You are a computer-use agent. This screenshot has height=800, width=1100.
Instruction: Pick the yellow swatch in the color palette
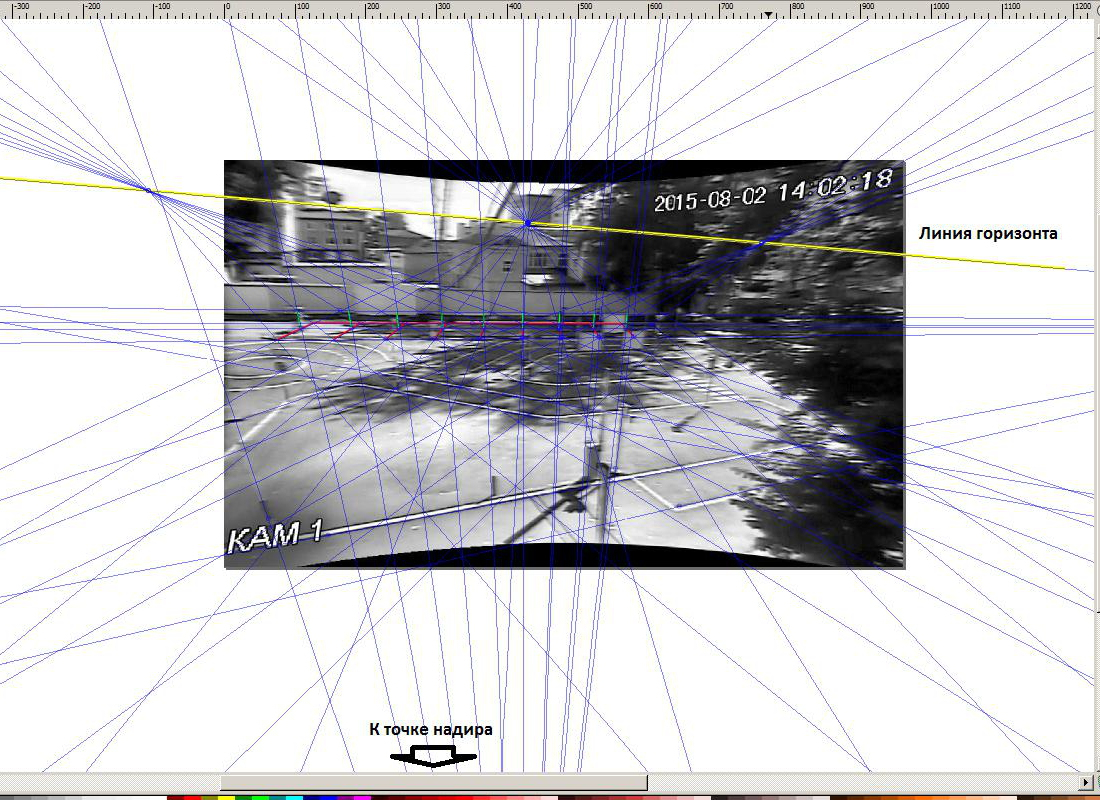click(227, 797)
